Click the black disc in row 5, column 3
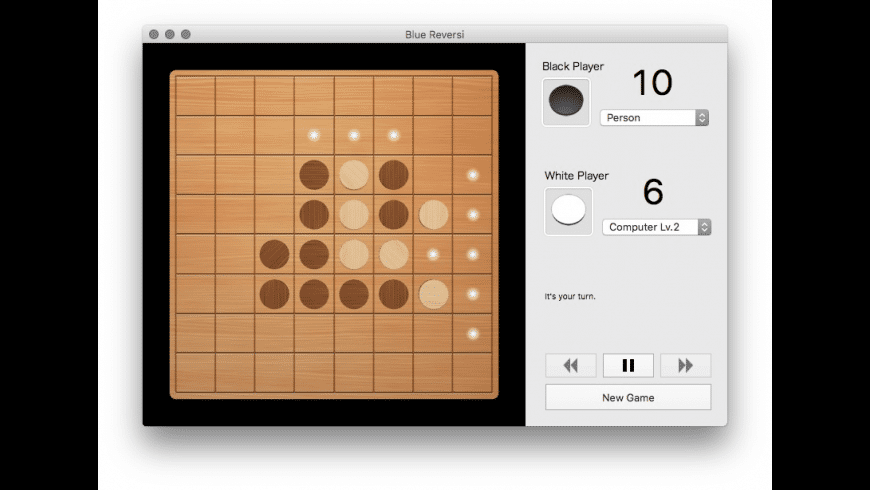 tap(275, 254)
